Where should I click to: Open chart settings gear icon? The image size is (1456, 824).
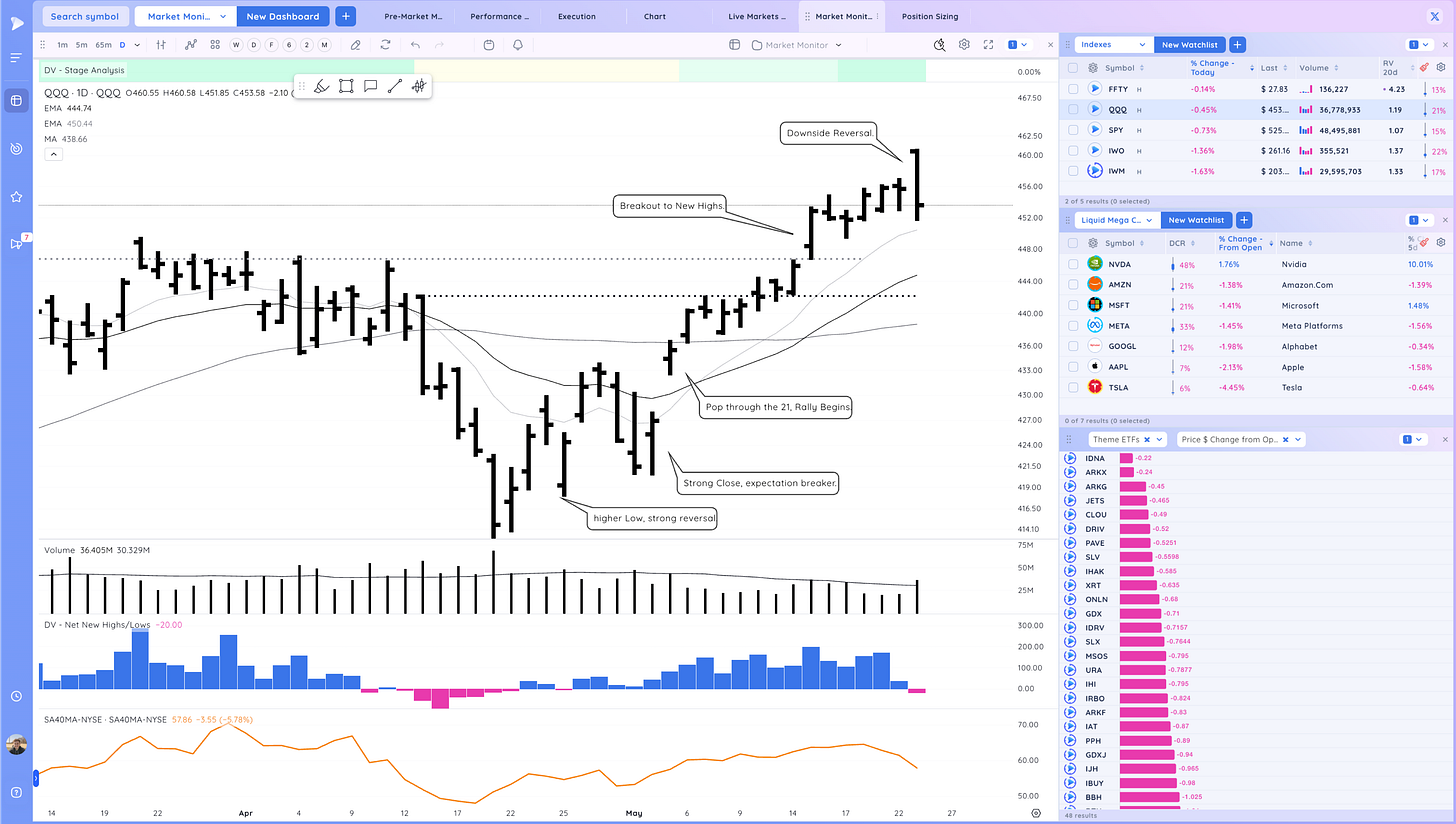tap(964, 45)
